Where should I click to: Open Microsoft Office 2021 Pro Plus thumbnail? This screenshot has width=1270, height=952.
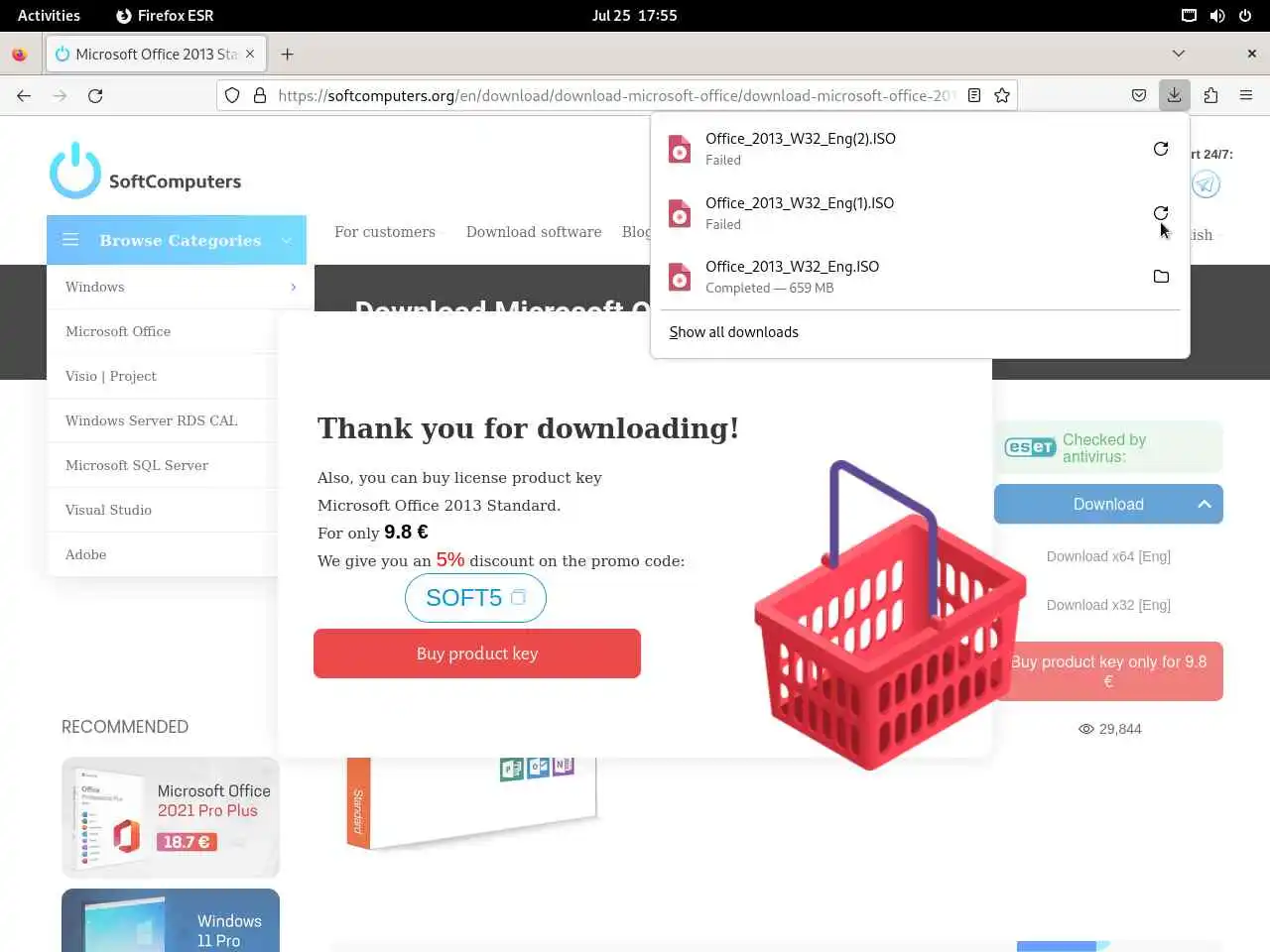click(x=171, y=817)
